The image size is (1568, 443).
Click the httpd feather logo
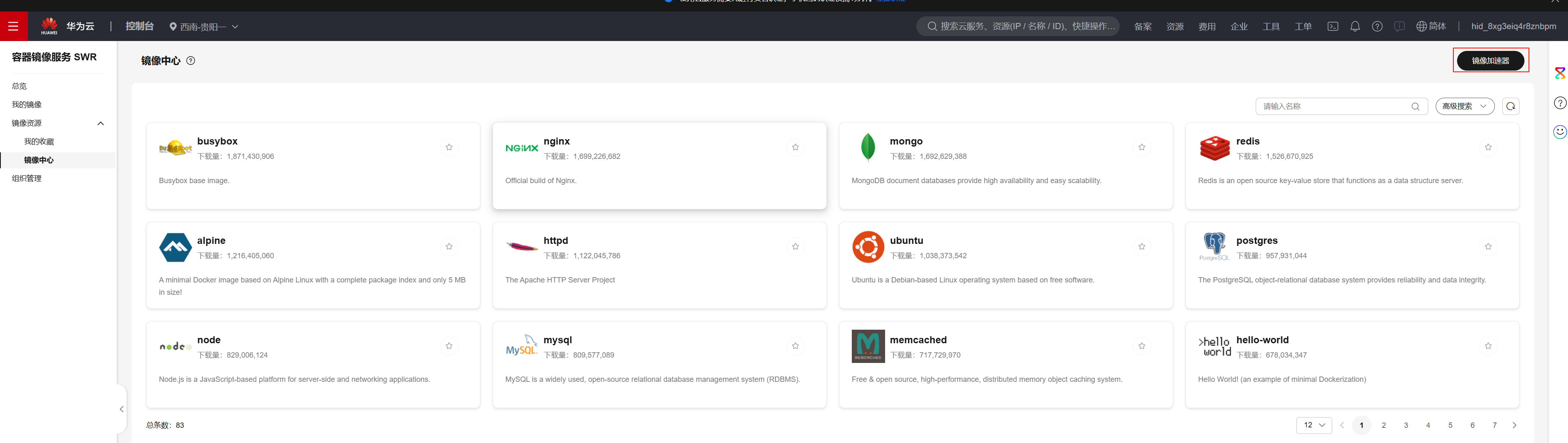[522, 246]
